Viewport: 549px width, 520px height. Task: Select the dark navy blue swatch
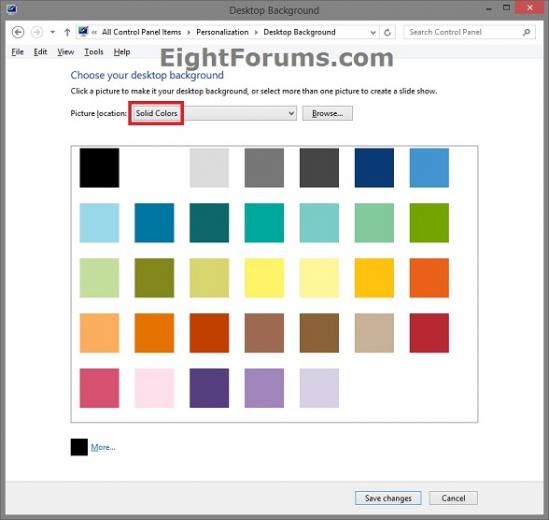tap(374, 168)
